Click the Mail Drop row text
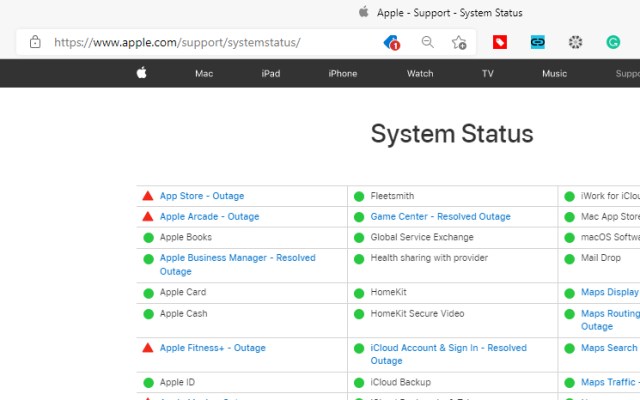The height and width of the screenshot is (400, 640). pyautogui.click(x=600, y=258)
